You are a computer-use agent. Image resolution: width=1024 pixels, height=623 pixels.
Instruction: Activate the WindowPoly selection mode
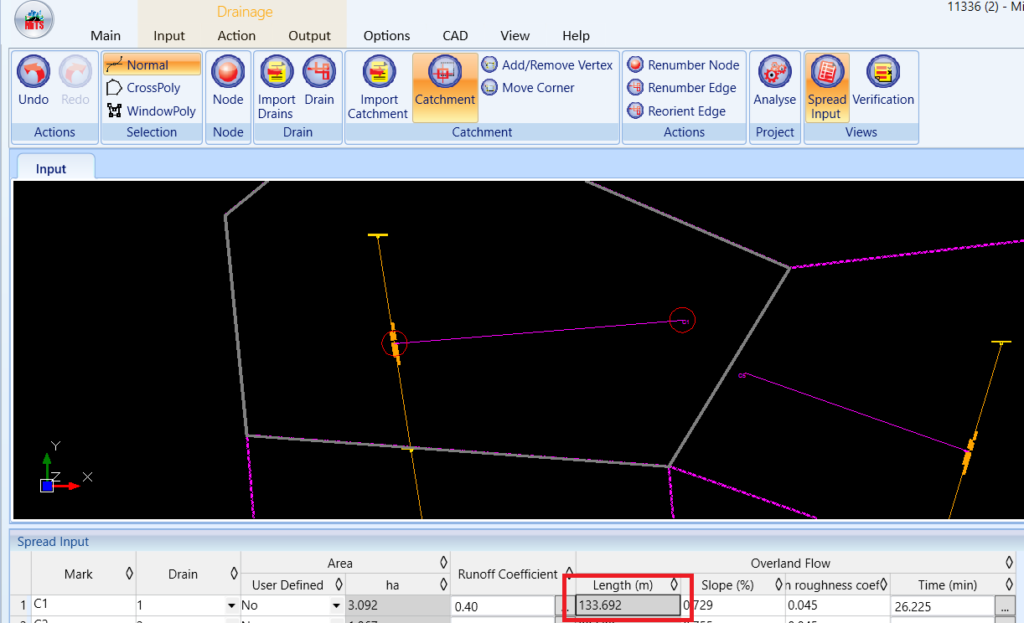152,110
